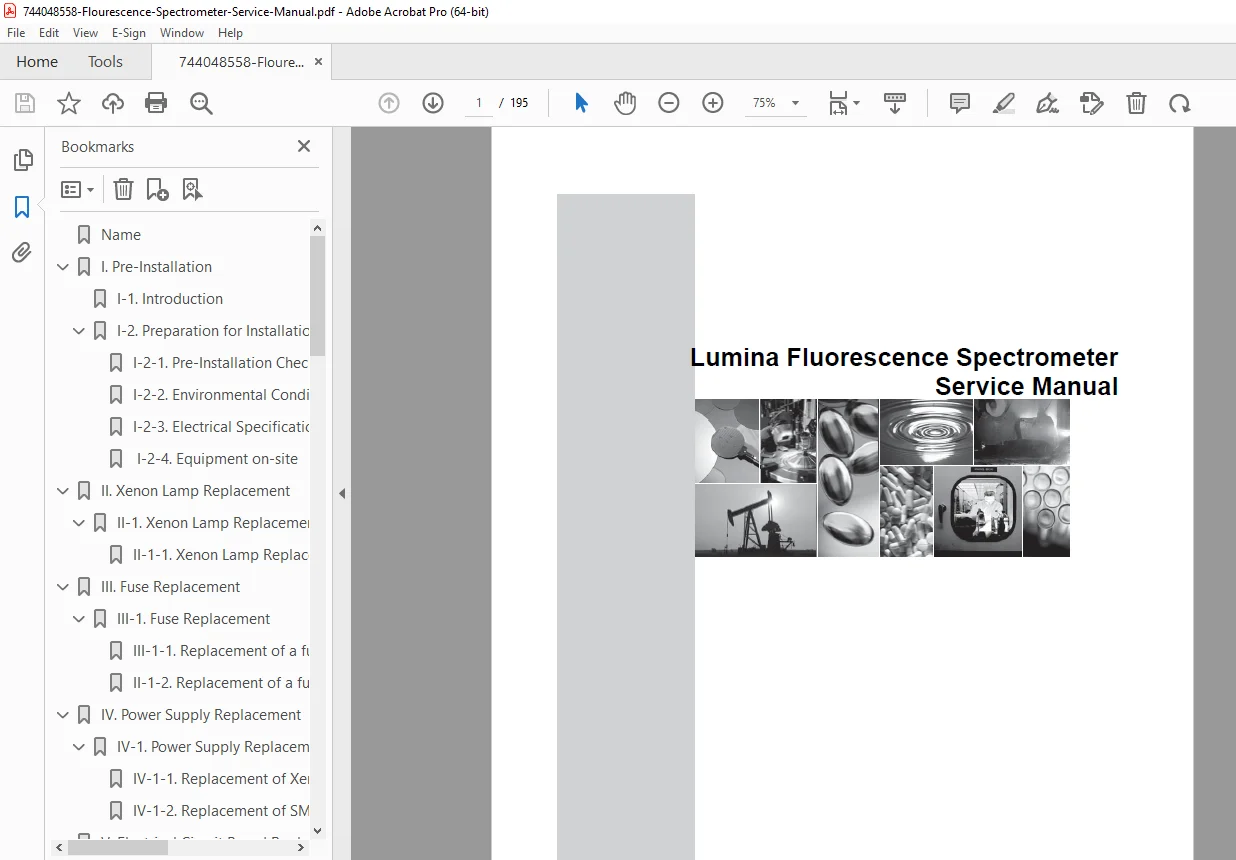Collapse the II-1. Xenon Lamp Replacement sub-node
Screen dimensions: 1236x860
click(79, 523)
